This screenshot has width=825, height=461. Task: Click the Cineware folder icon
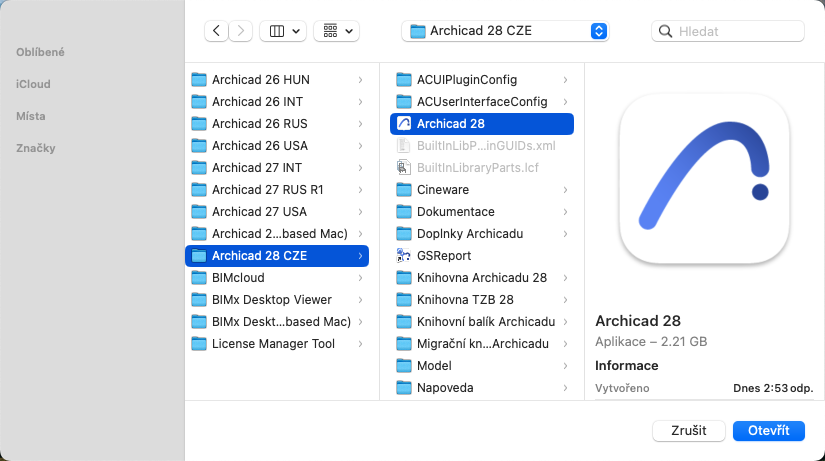pyautogui.click(x=404, y=190)
